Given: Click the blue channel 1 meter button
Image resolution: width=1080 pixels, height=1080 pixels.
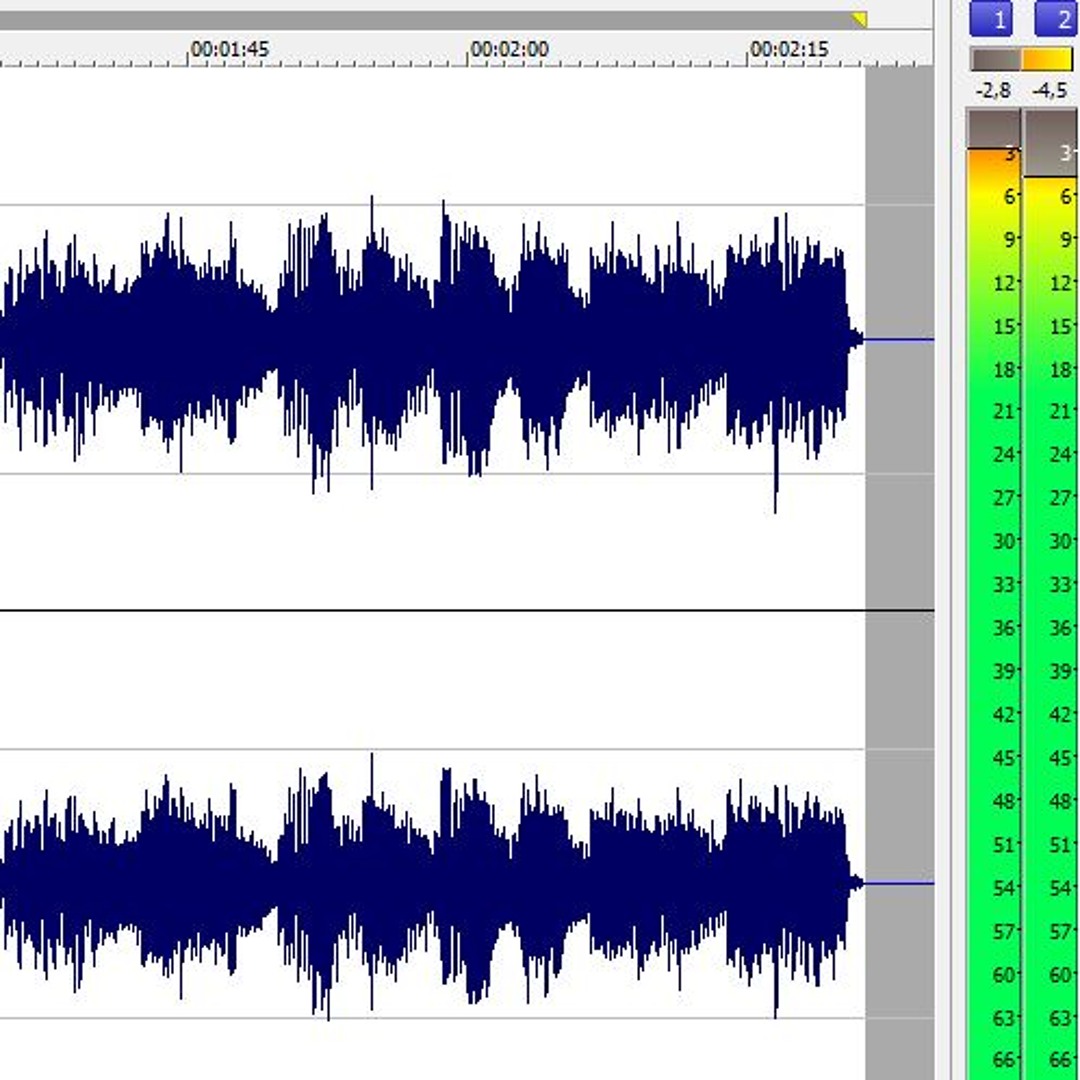Looking at the screenshot, I should tap(990, 19).
